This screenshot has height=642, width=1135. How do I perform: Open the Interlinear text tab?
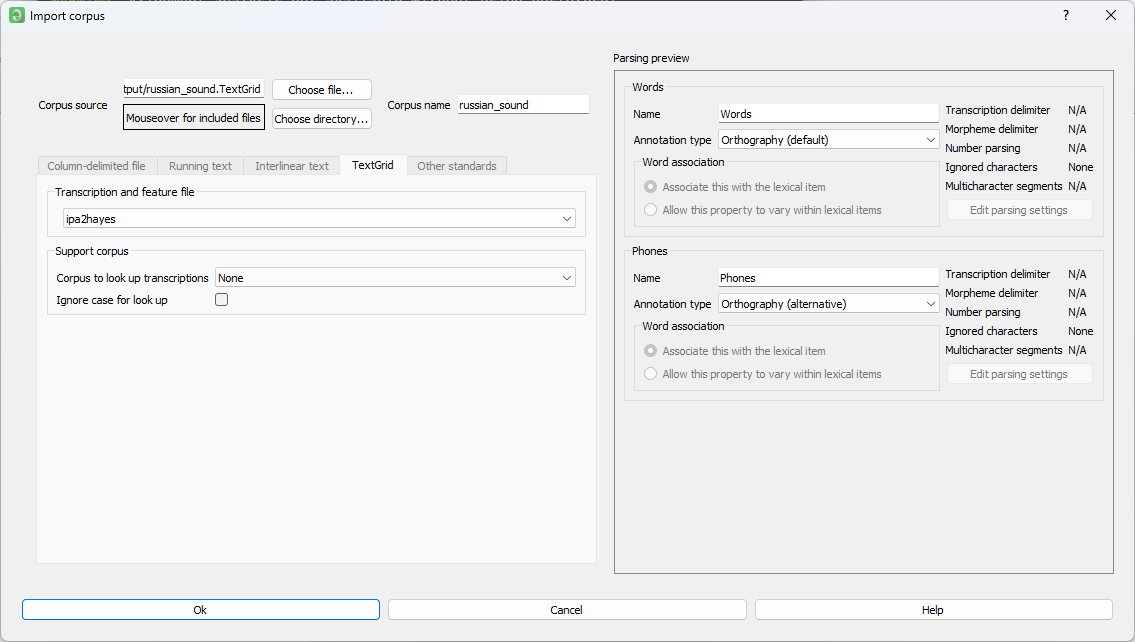(292, 166)
